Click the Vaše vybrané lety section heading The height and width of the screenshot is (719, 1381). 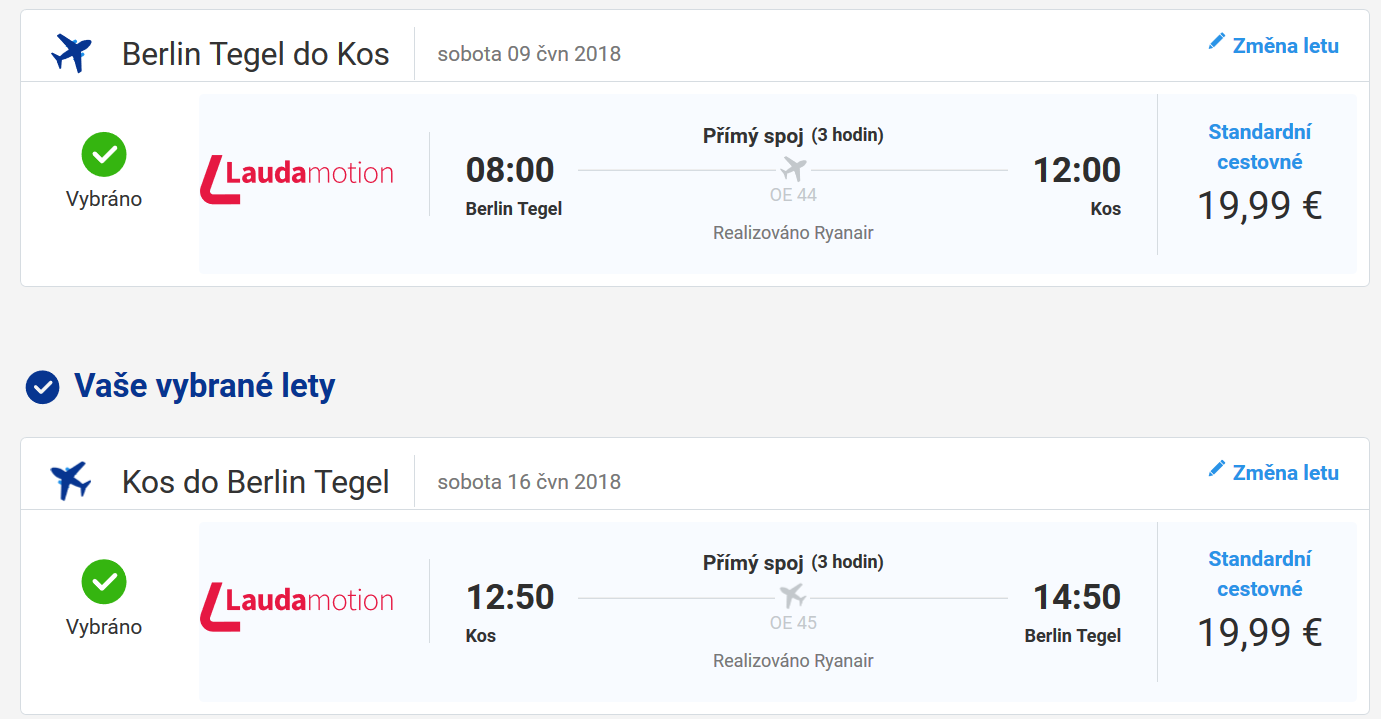pyautogui.click(x=204, y=386)
